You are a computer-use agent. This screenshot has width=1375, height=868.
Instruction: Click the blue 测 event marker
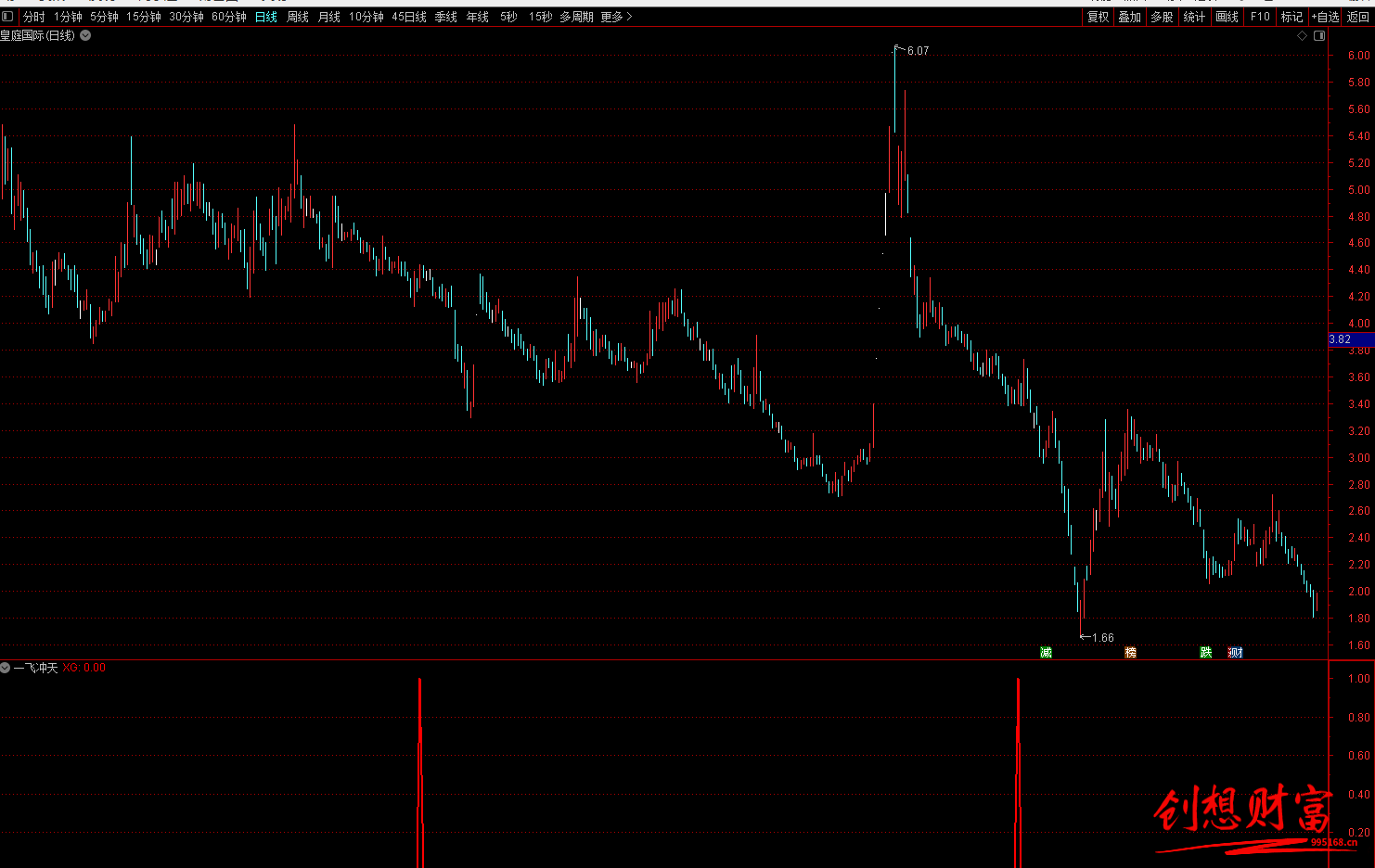coord(1235,653)
